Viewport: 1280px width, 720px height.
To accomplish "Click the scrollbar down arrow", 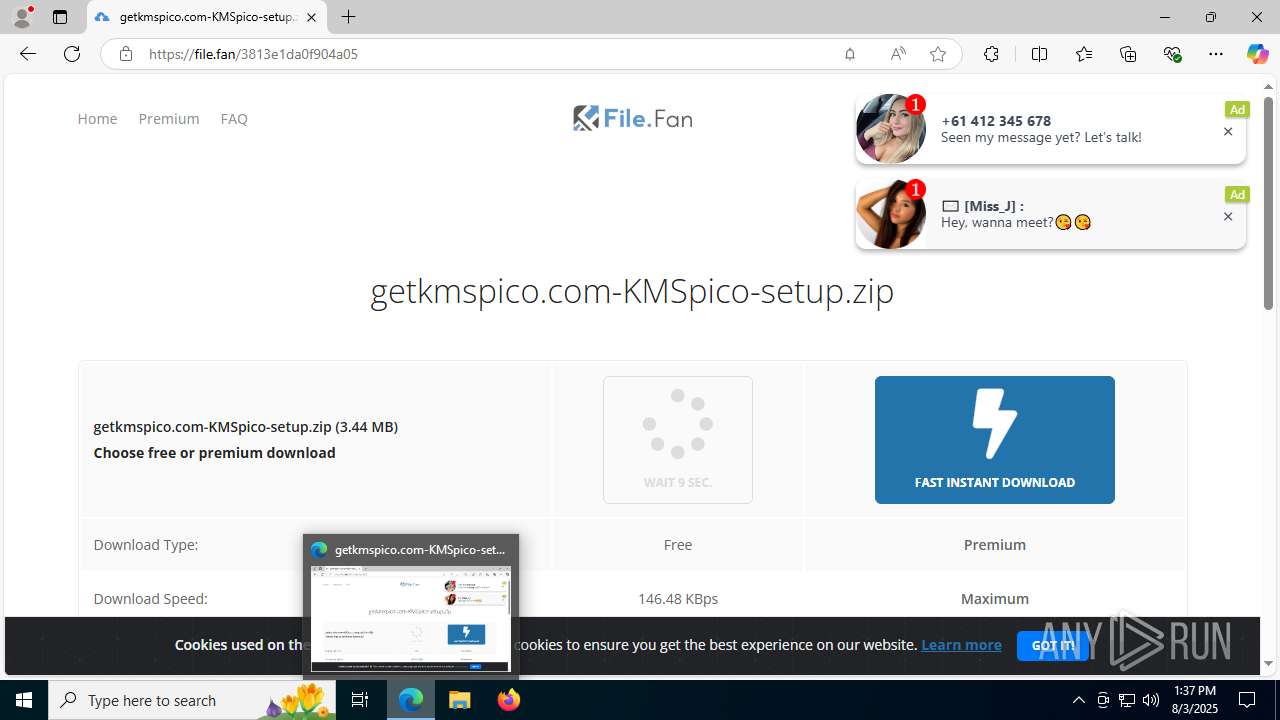I will click(x=1268, y=663).
